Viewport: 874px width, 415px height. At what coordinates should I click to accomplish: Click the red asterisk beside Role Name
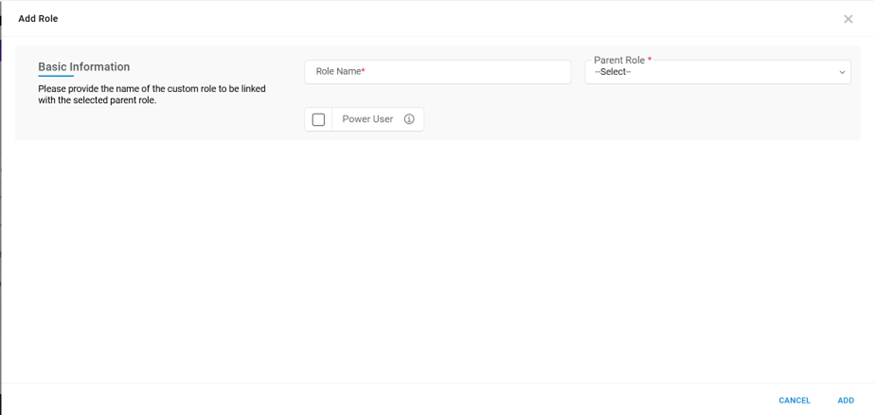click(363, 72)
